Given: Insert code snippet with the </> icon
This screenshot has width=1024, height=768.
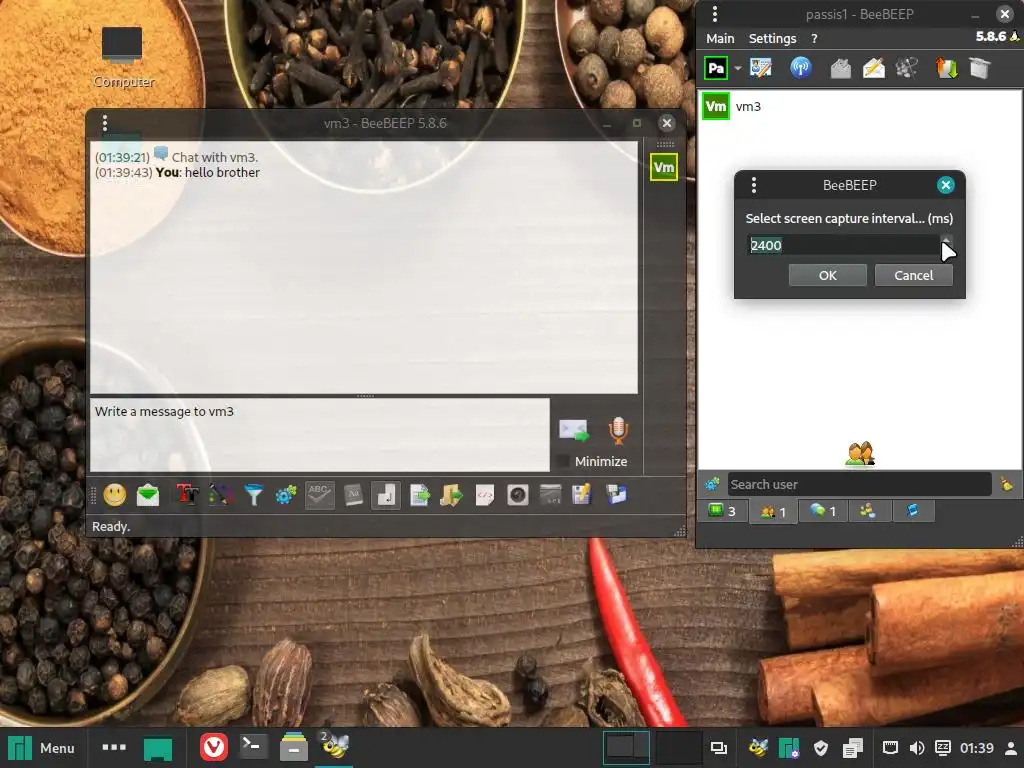Looking at the screenshot, I should click(485, 495).
